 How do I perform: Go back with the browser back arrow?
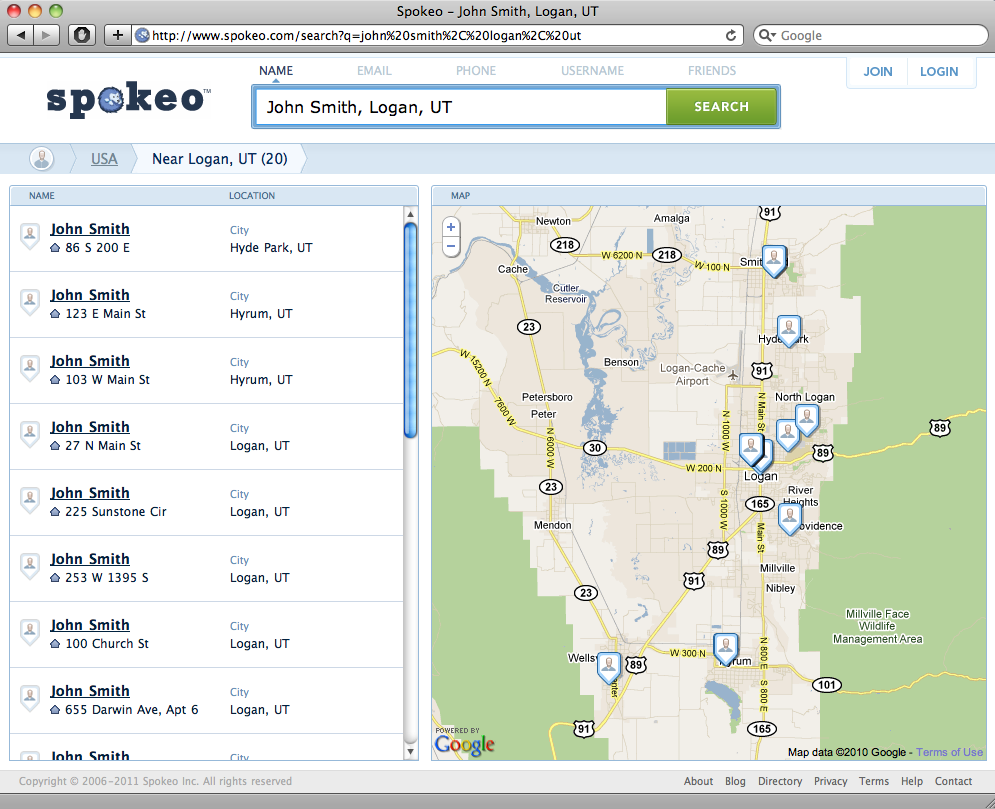(21, 35)
